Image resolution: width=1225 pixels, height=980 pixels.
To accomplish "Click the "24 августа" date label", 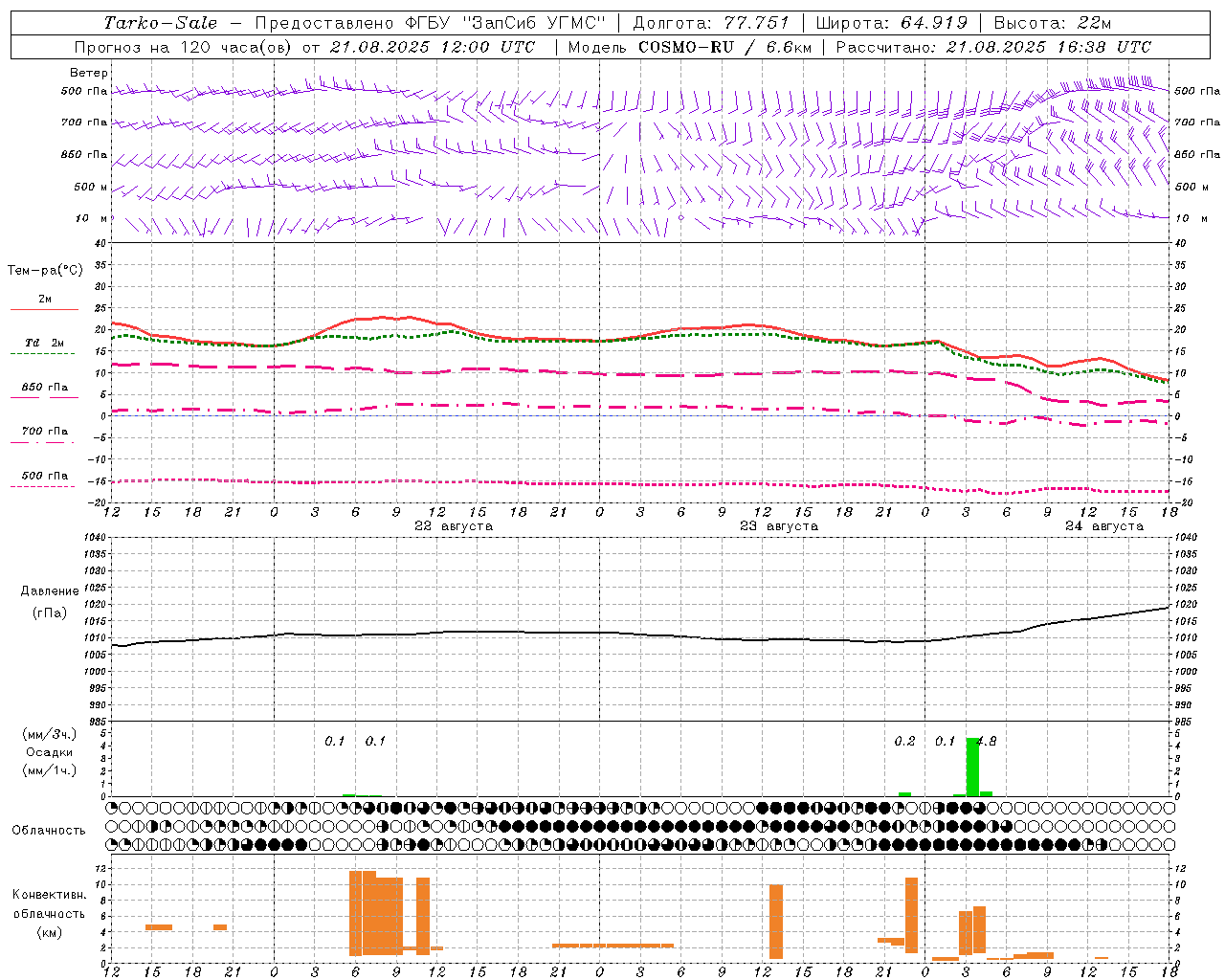I will [x=1104, y=526].
